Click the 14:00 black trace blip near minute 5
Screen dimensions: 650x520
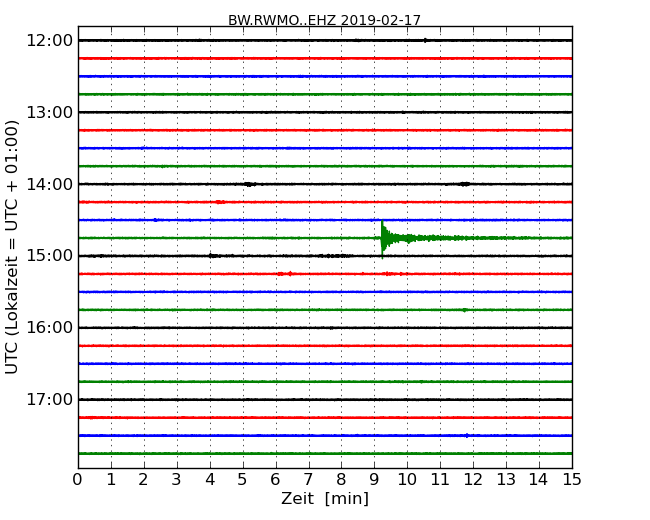(250, 184)
